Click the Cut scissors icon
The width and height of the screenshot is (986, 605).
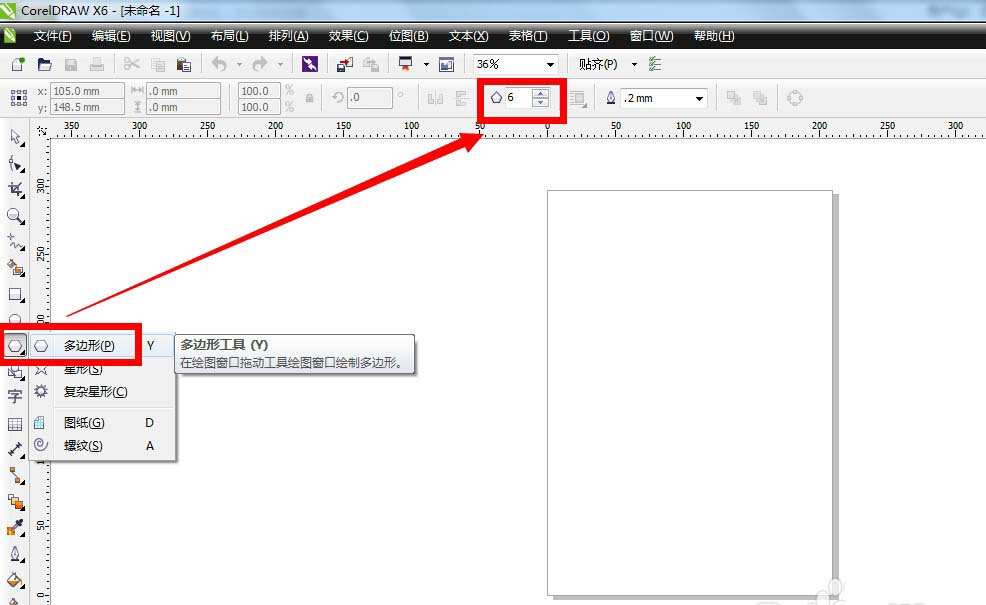tap(131, 64)
